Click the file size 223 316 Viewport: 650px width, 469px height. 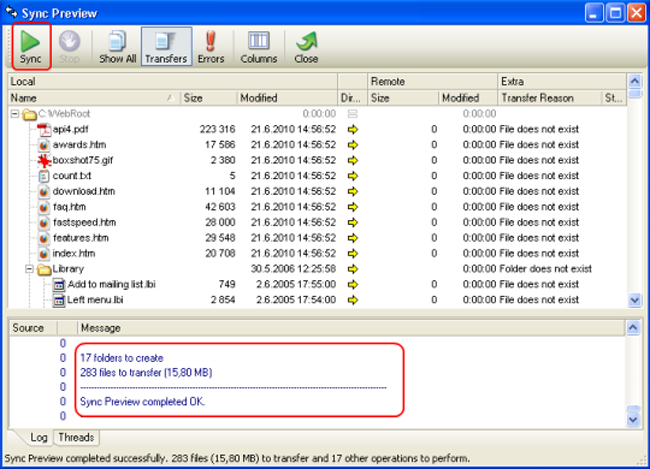[217, 129]
